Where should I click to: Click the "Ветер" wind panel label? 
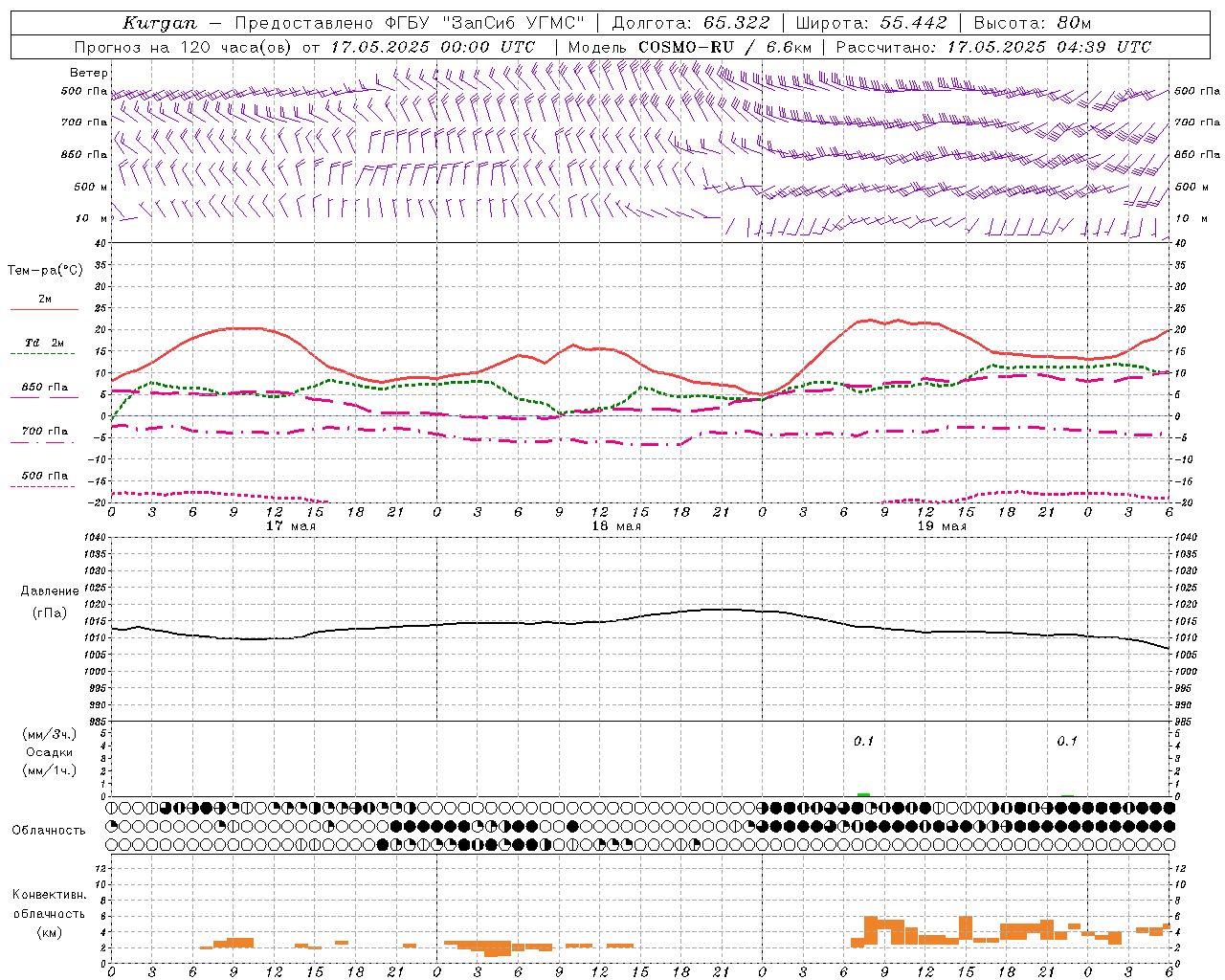(89, 73)
